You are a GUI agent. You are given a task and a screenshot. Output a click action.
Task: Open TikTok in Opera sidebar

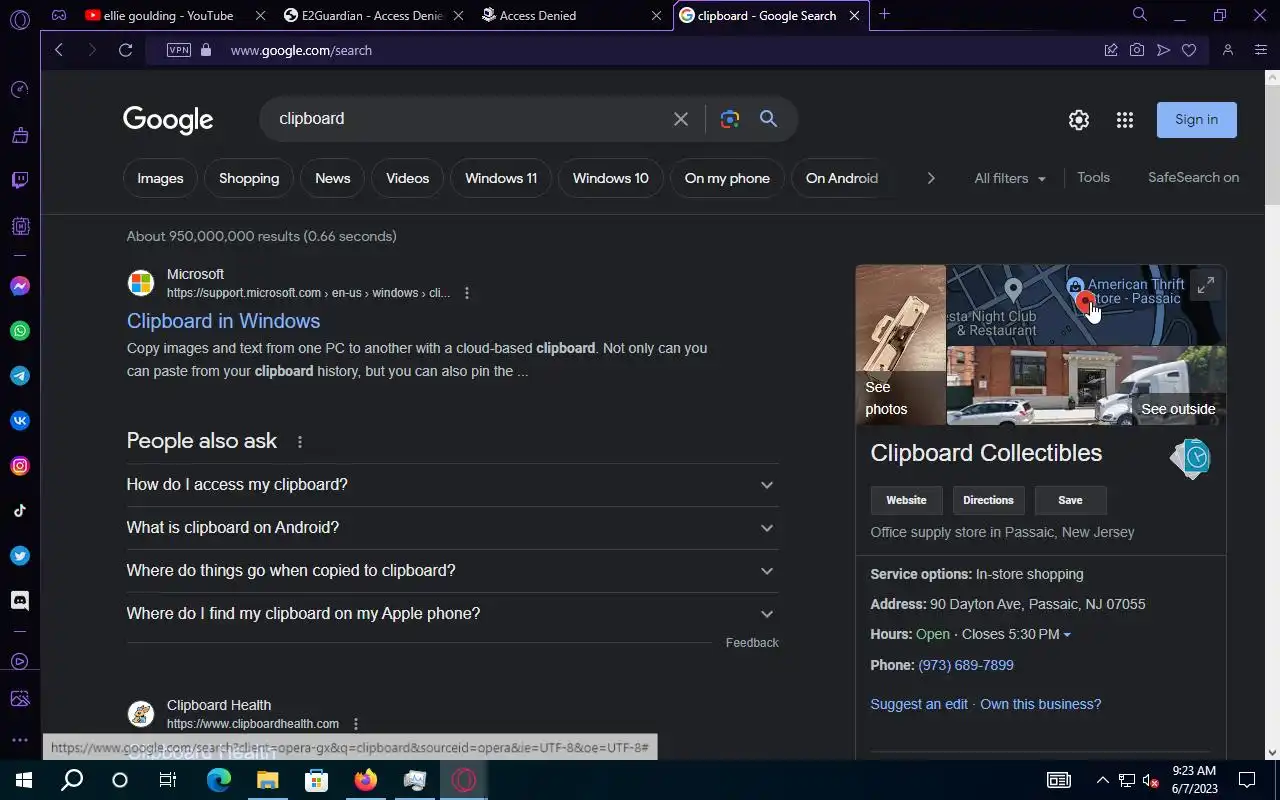click(x=20, y=511)
